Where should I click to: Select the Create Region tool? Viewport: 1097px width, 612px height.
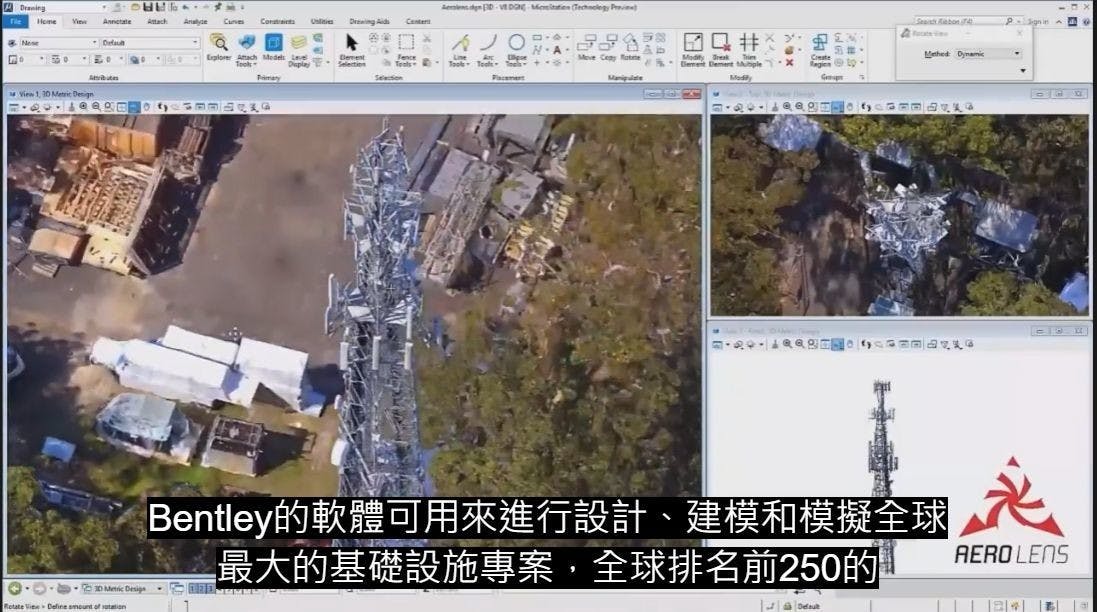820,50
